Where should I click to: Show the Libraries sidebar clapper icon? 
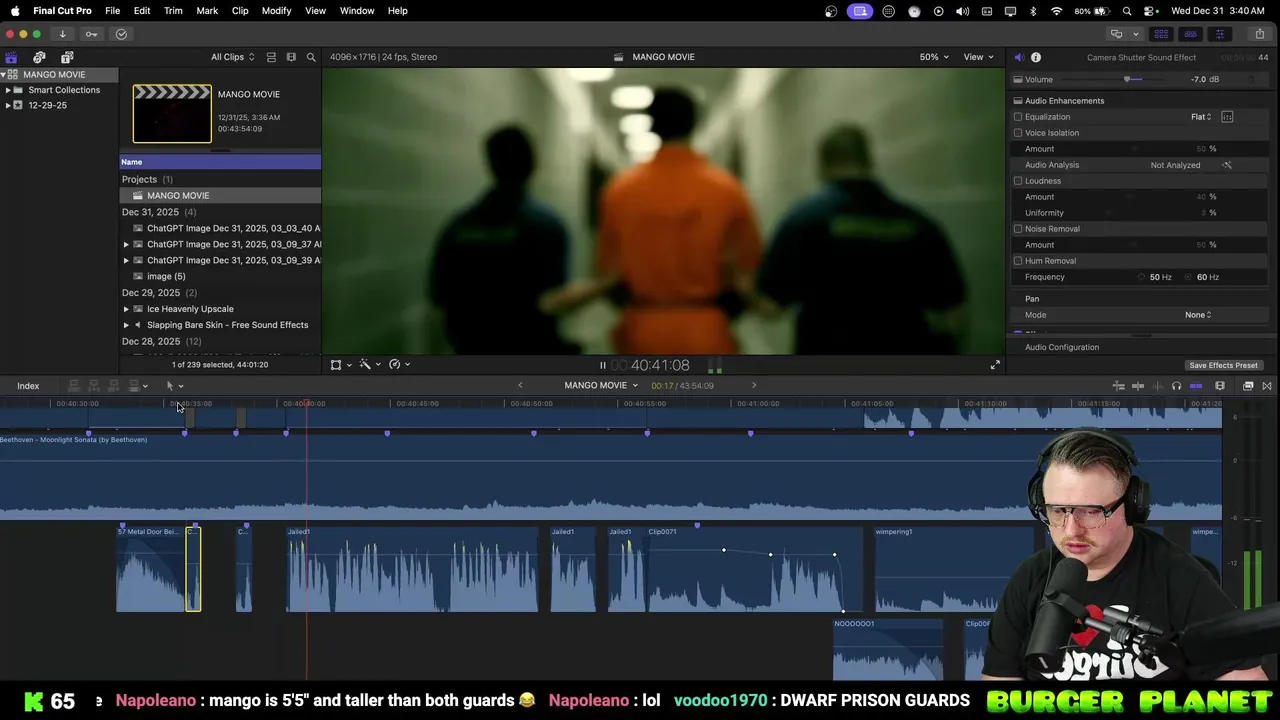pyautogui.click(x=11, y=57)
